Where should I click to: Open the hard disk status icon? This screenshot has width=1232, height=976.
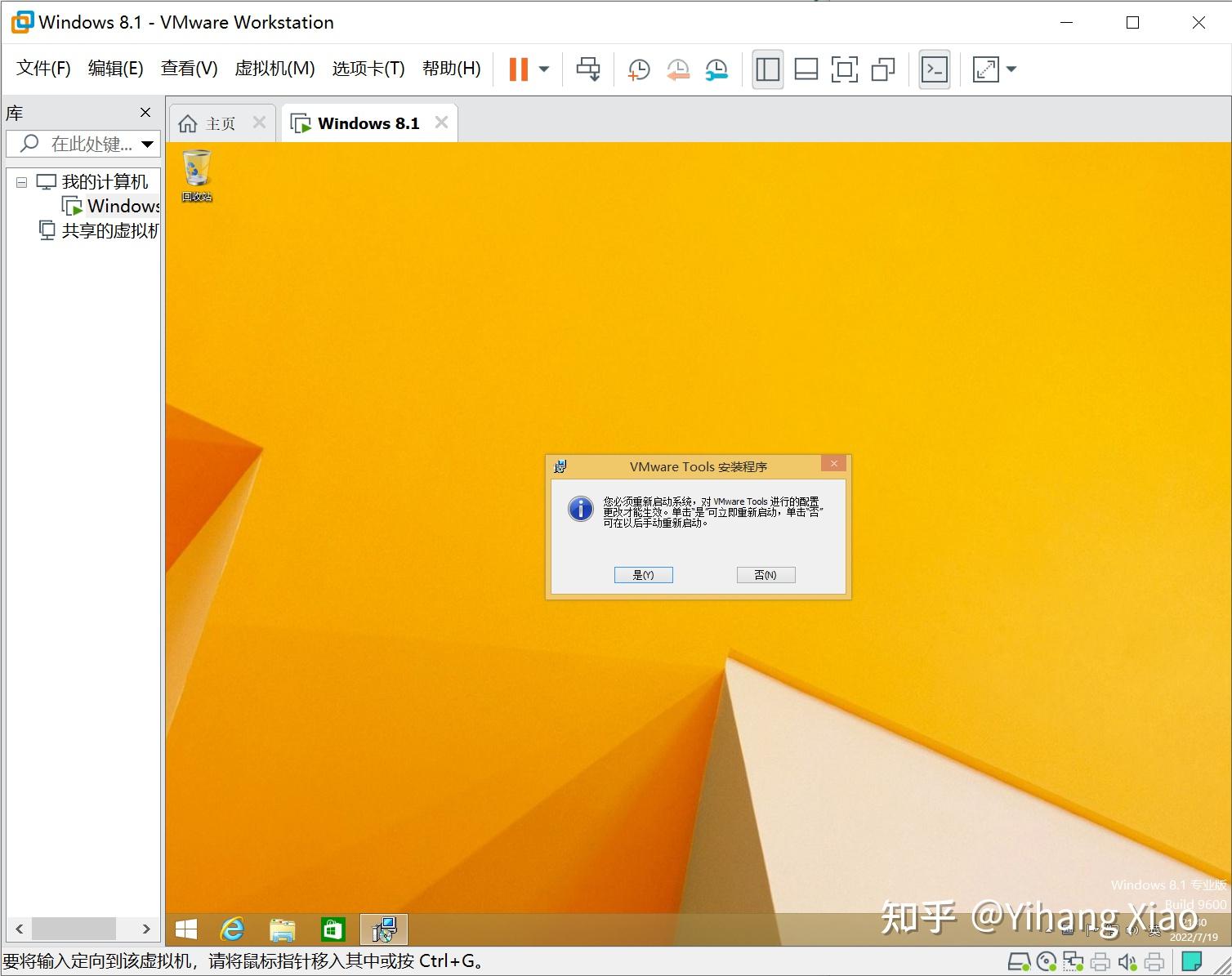(x=1020, y=961)
